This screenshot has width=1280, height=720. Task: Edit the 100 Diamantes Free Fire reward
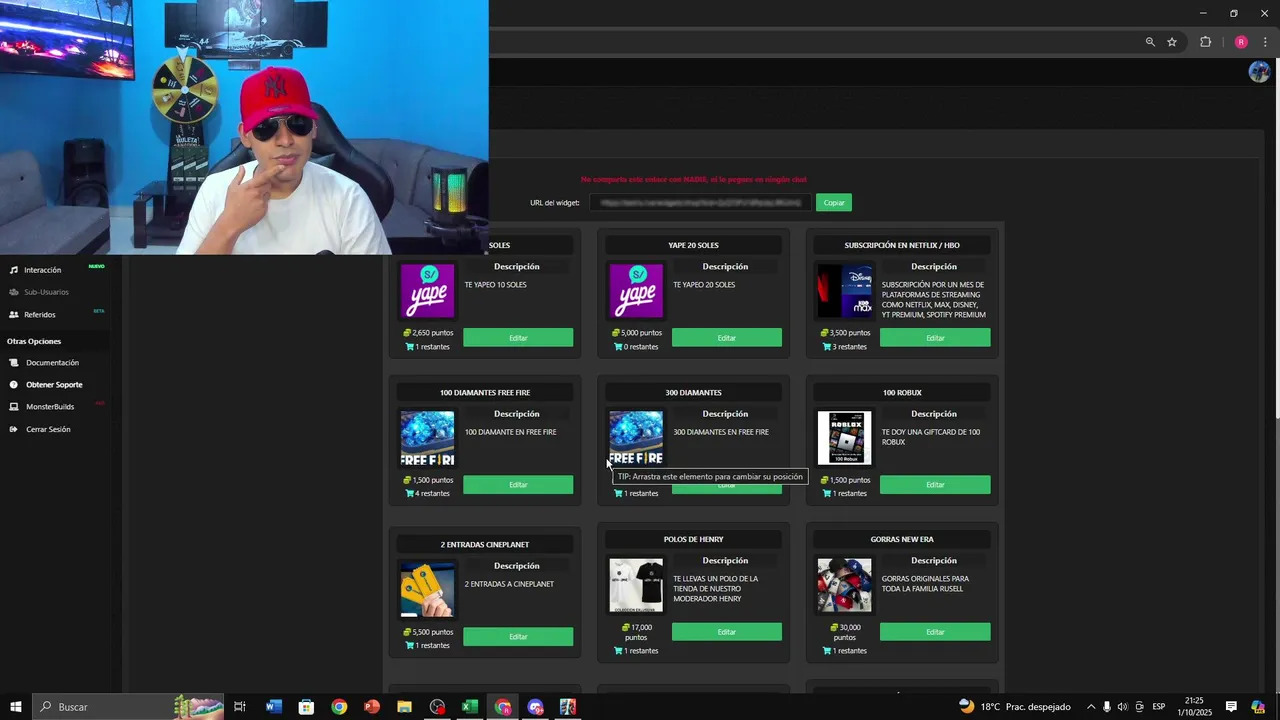pyautogui.click(x=518, y=485)
